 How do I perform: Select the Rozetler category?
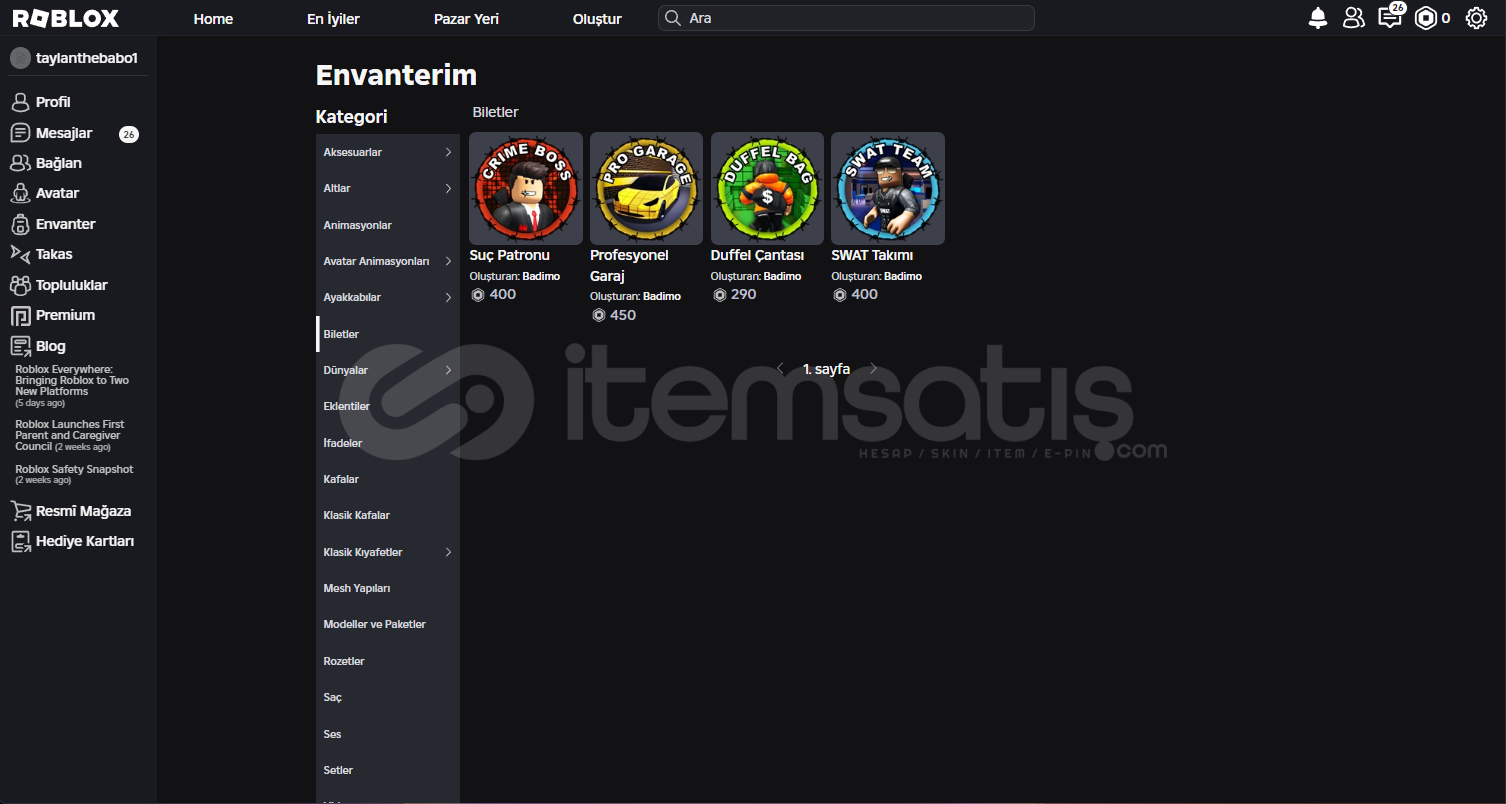pos(388,661)
